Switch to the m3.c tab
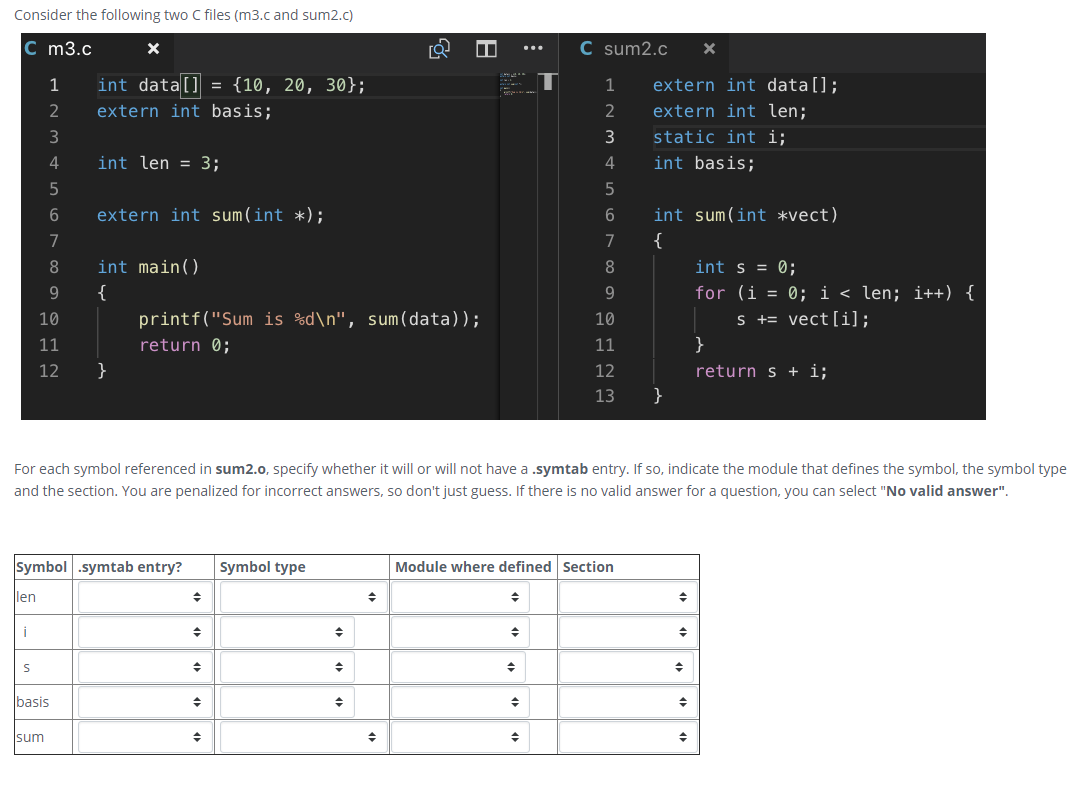Screen dimensions: 1074x793 70,48
